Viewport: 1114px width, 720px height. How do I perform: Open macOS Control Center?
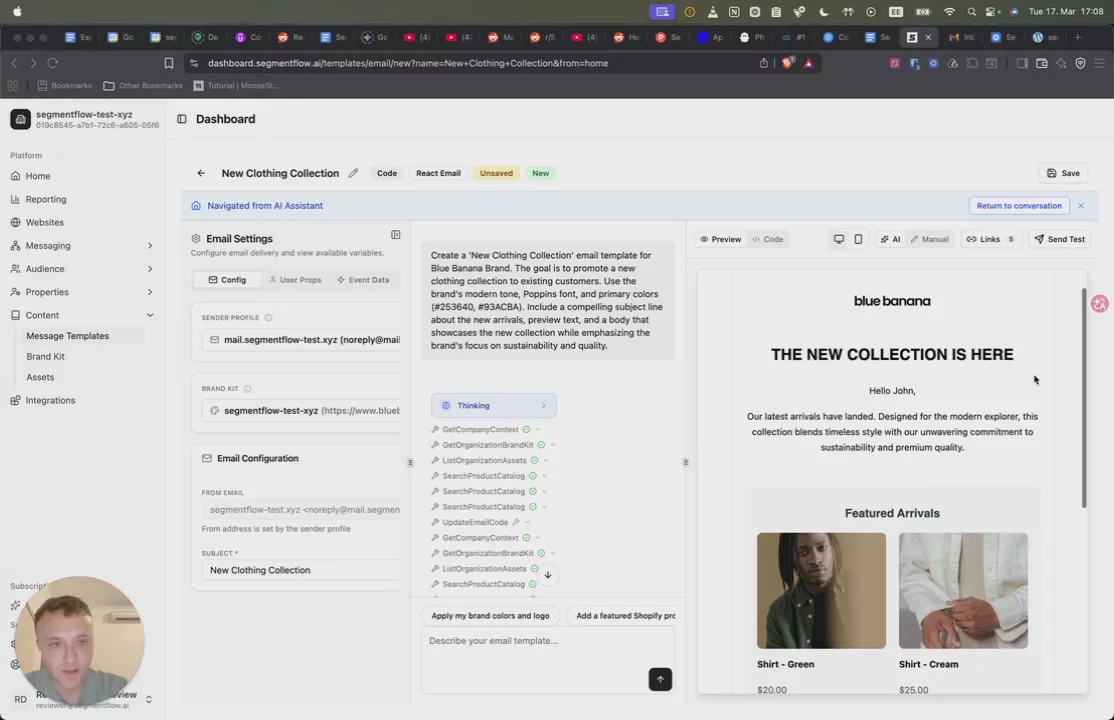[993, 11]
